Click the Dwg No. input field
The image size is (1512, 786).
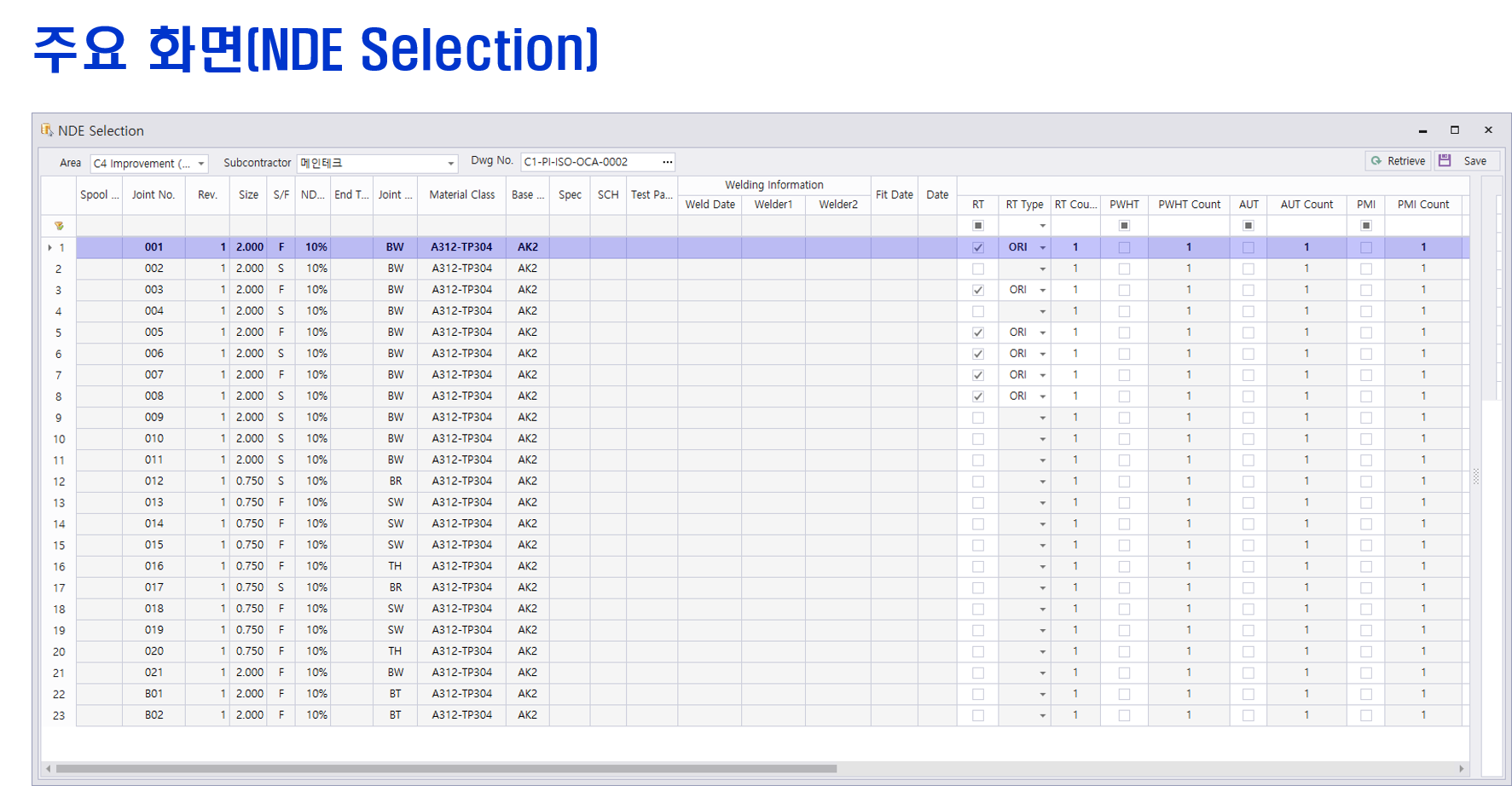pos(588,162)
